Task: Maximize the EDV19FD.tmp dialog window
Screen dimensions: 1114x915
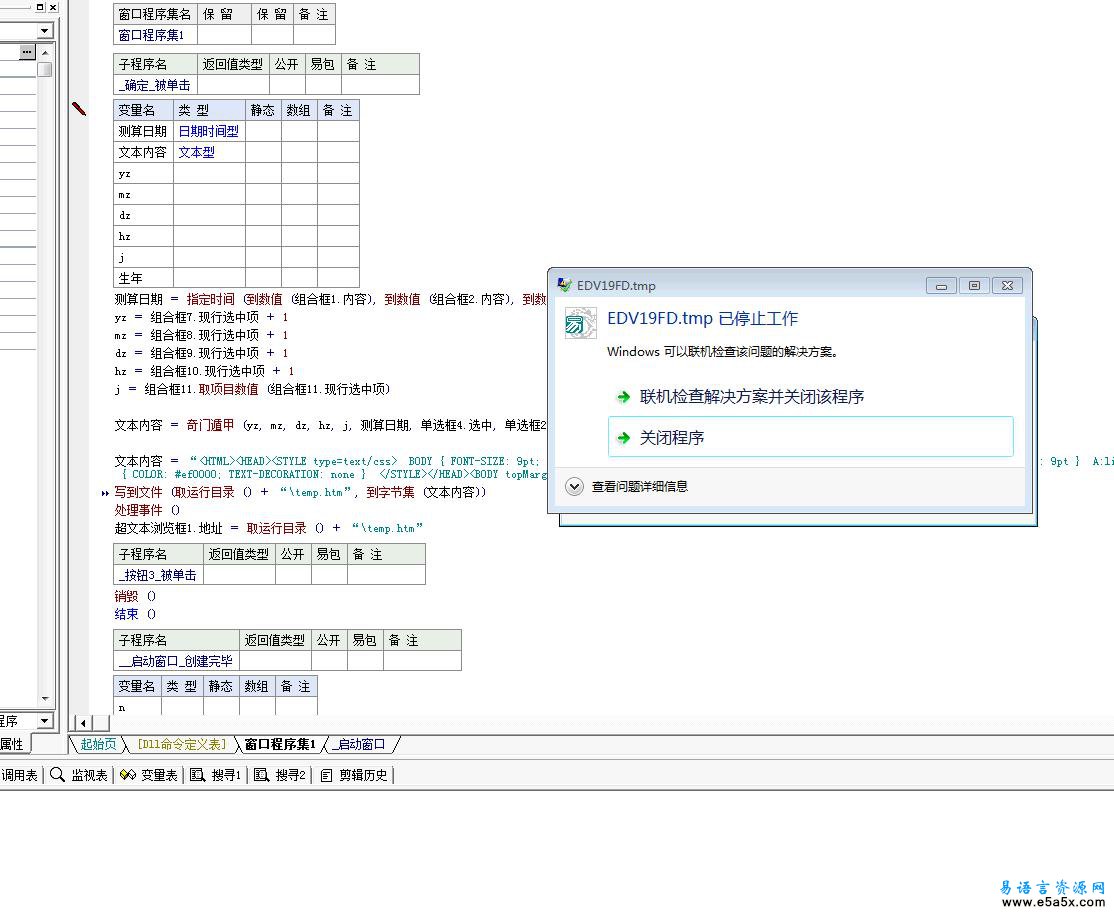Action: 974,286
